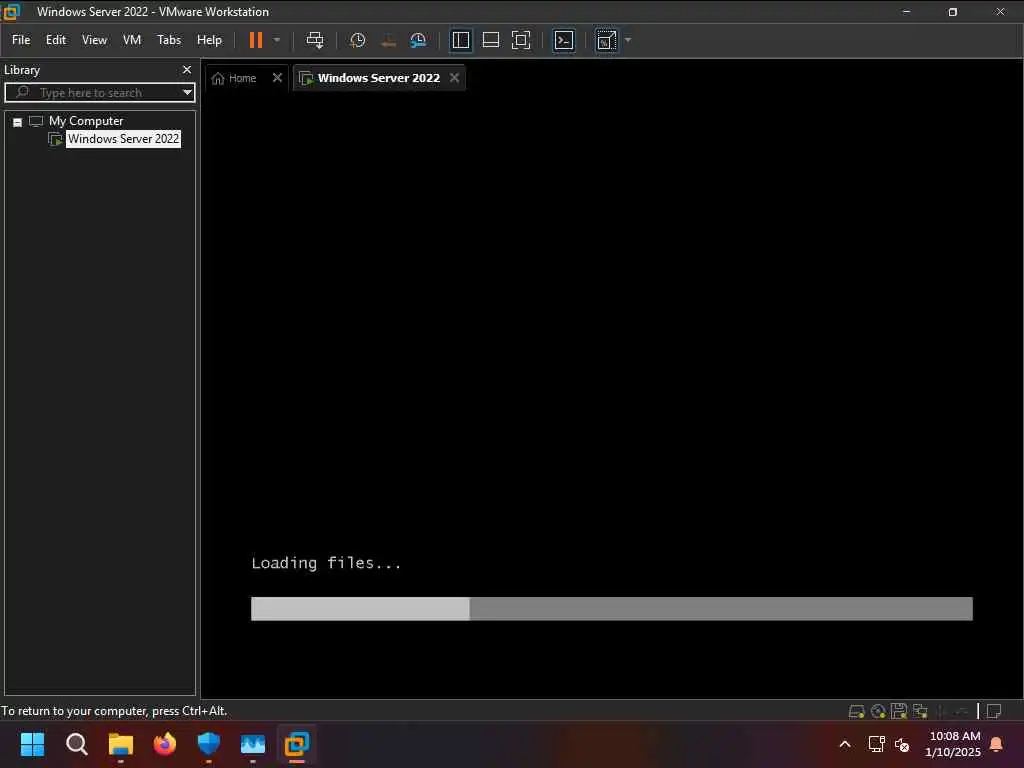
Task: Click the VMware Workstation taskbar icon
Action: click(296, 743)
